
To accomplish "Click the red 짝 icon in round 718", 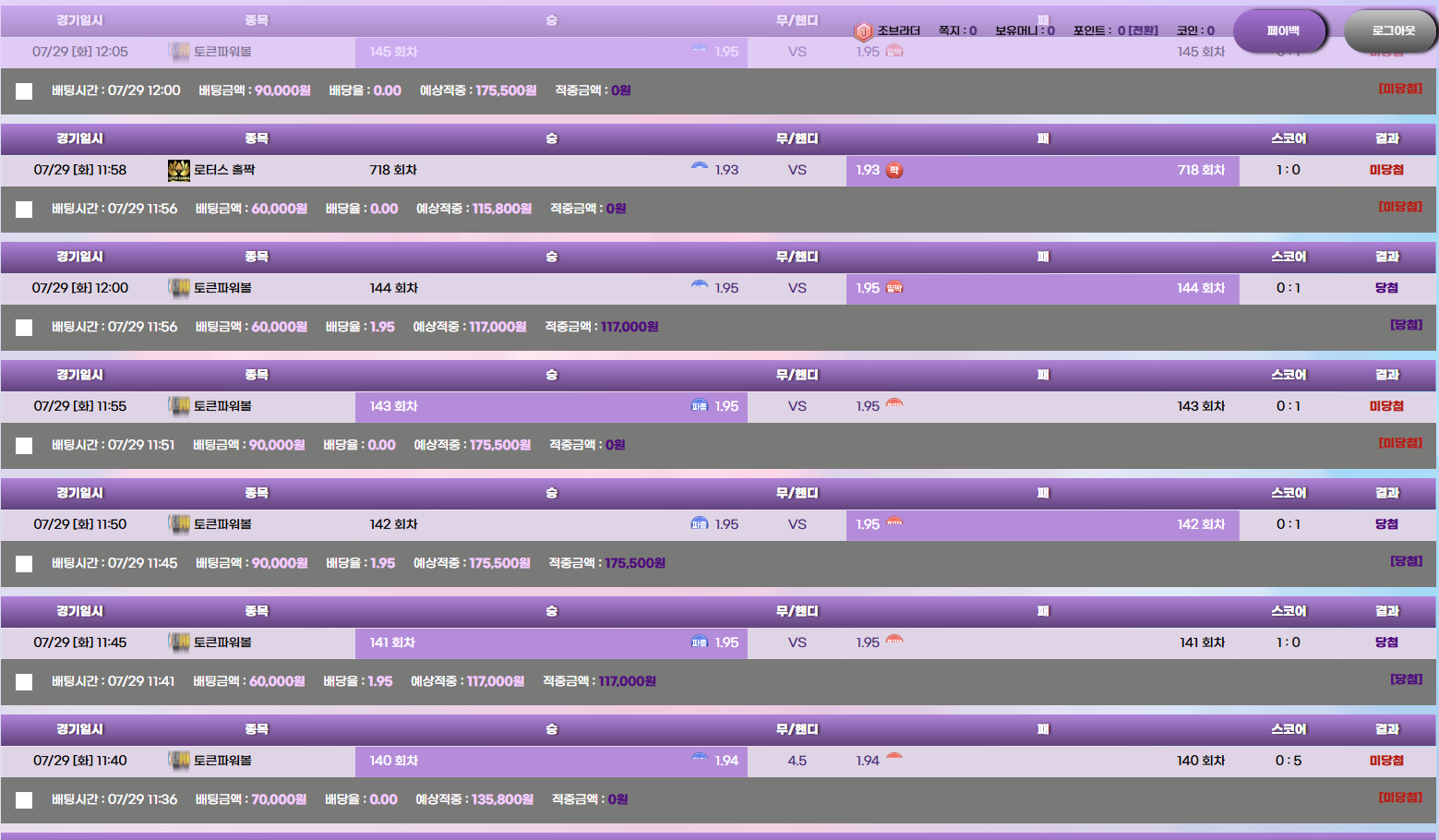I will 893,170.
